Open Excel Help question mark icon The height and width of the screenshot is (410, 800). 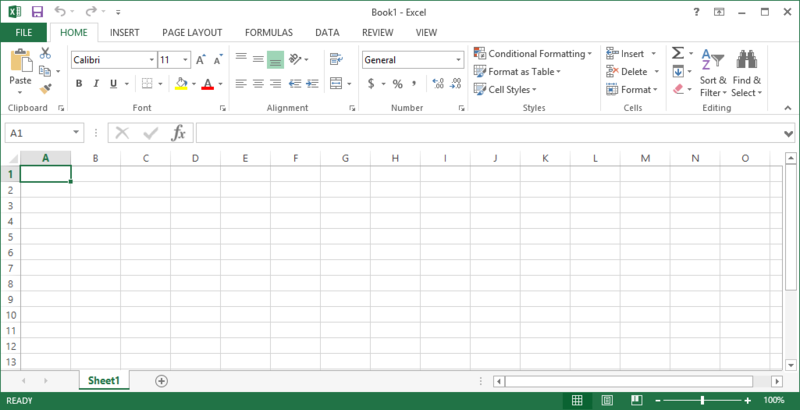[x=696, y=12]
